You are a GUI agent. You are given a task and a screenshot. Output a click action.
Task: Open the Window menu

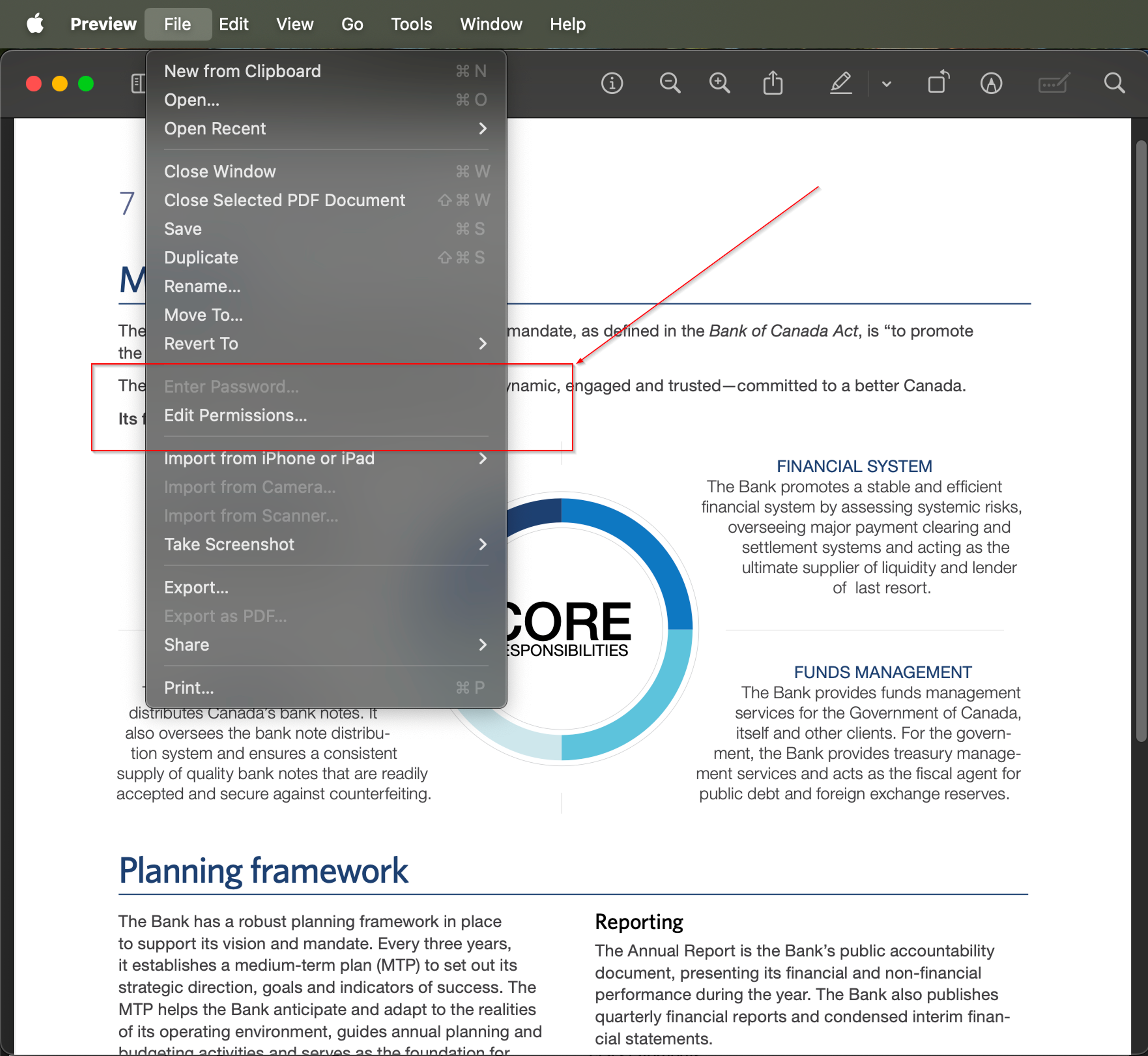pos(491,24)
